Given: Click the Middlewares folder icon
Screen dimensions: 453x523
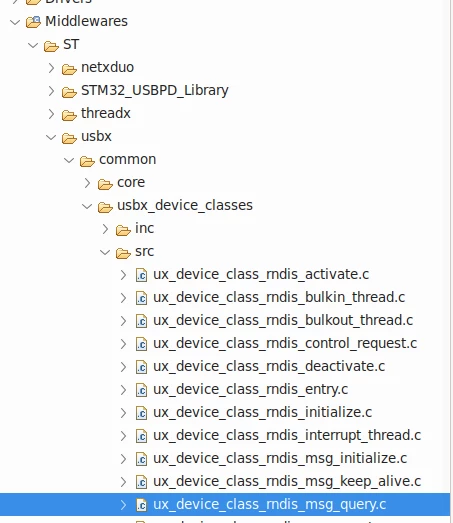Looking at the screenshot, I should (33, 22).
